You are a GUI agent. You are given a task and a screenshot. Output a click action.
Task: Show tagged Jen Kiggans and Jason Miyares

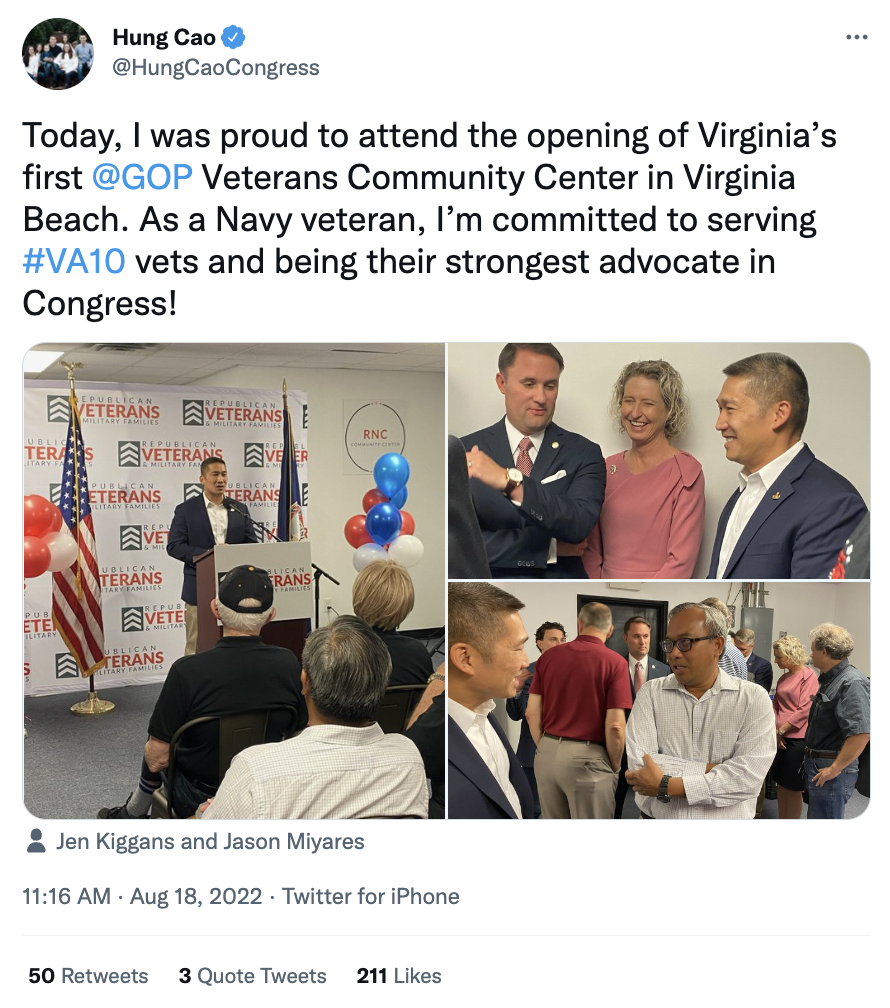click(x=210, y=842)
